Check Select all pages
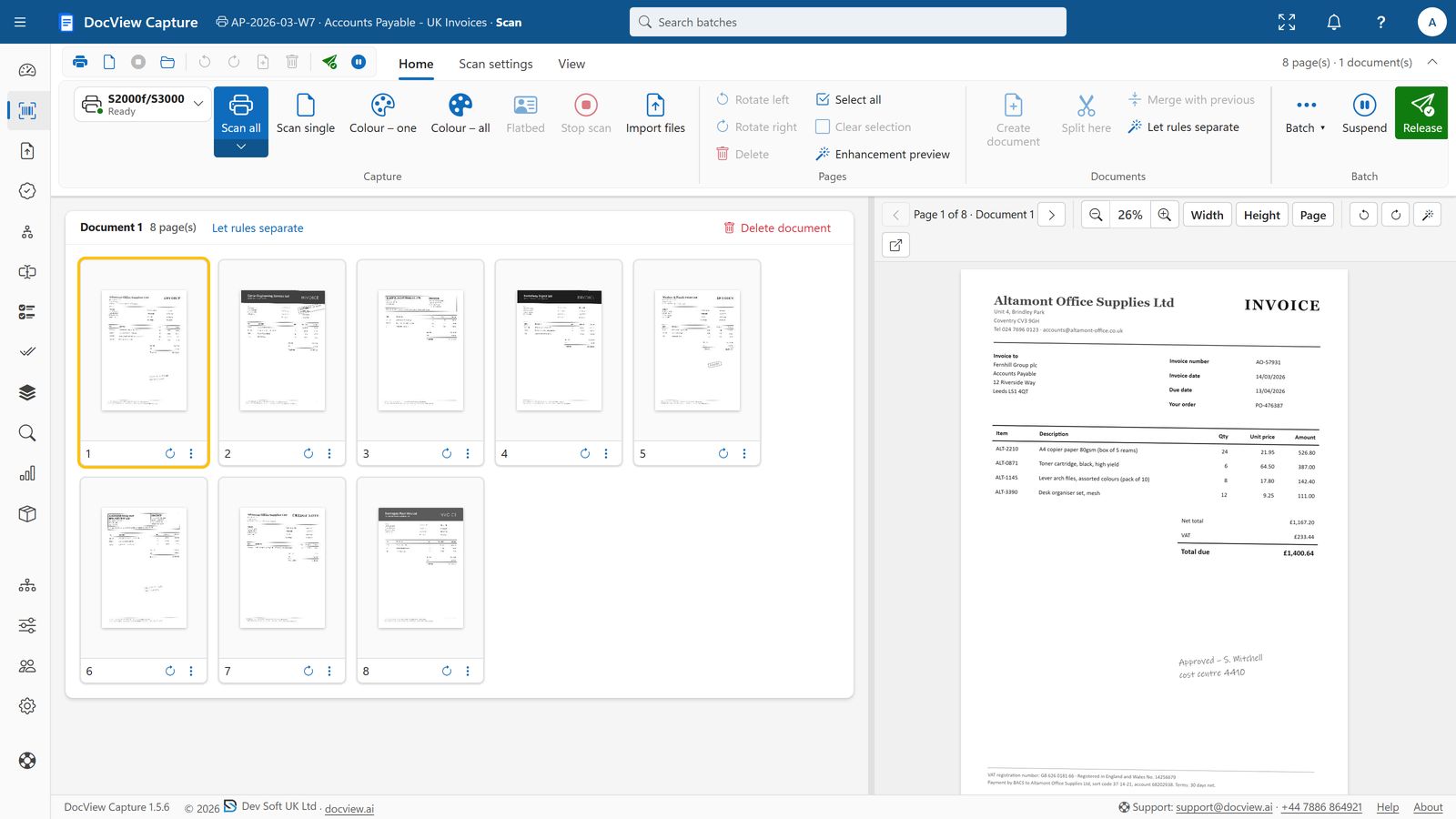This screenshot has width=1456, height=819. click(x=849, y=99)
